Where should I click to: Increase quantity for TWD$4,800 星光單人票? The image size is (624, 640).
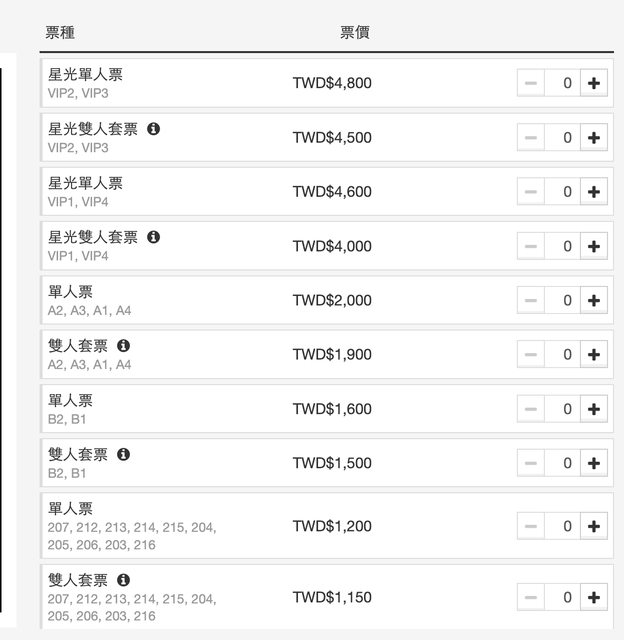pos(594,83)
